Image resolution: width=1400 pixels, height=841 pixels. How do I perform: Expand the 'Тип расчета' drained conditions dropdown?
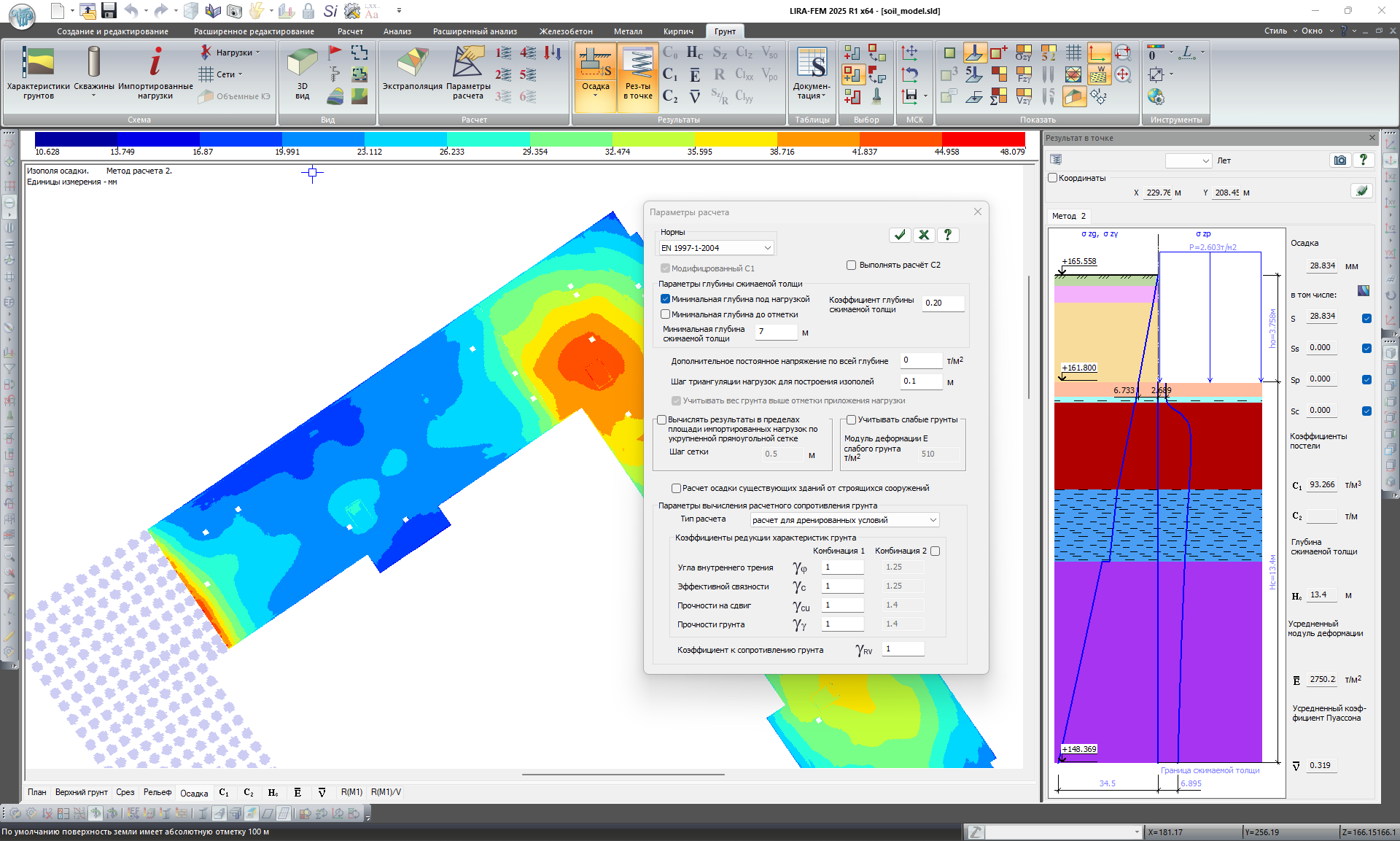844,520
